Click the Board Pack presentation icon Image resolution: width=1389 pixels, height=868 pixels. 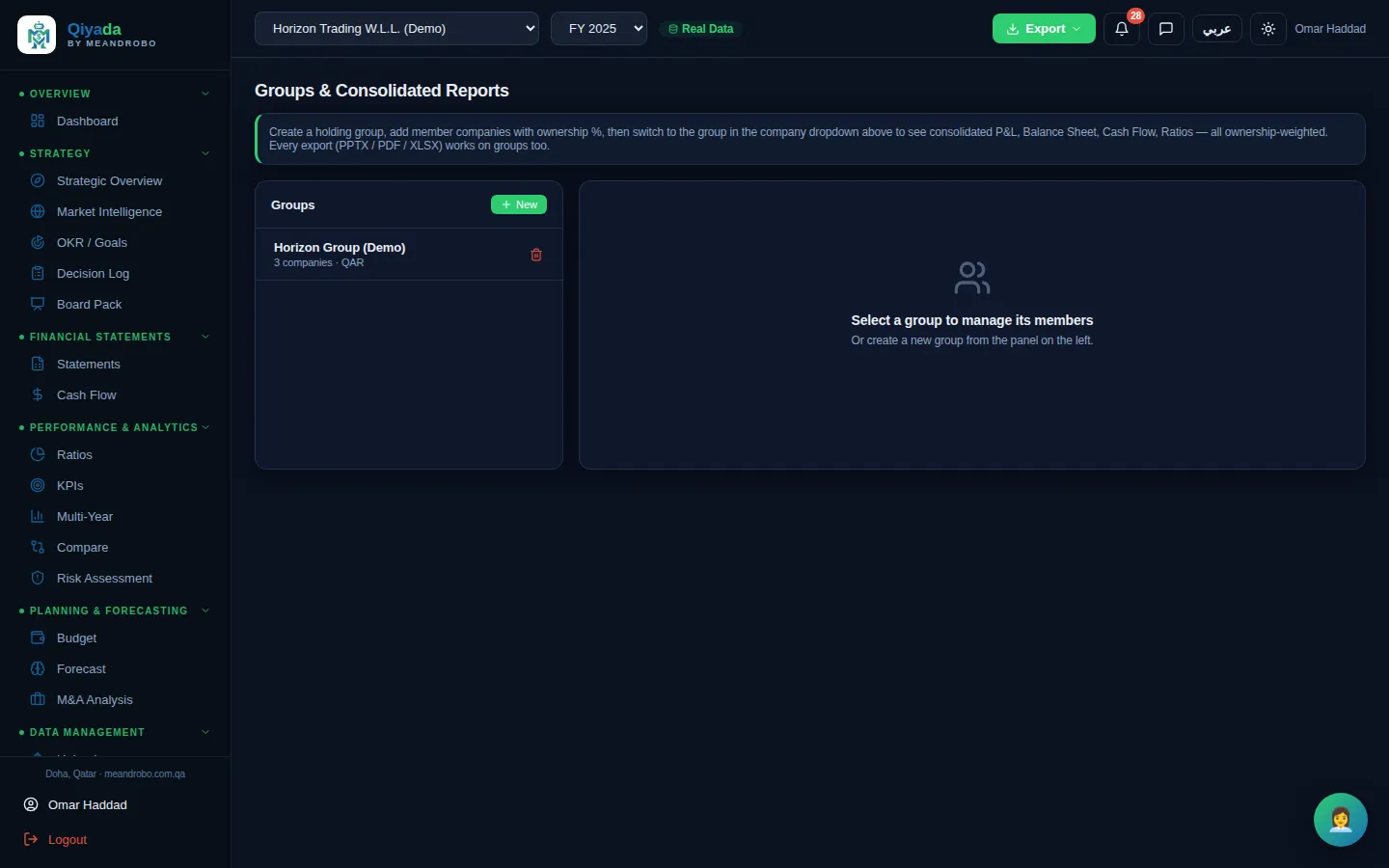[38, 305]
